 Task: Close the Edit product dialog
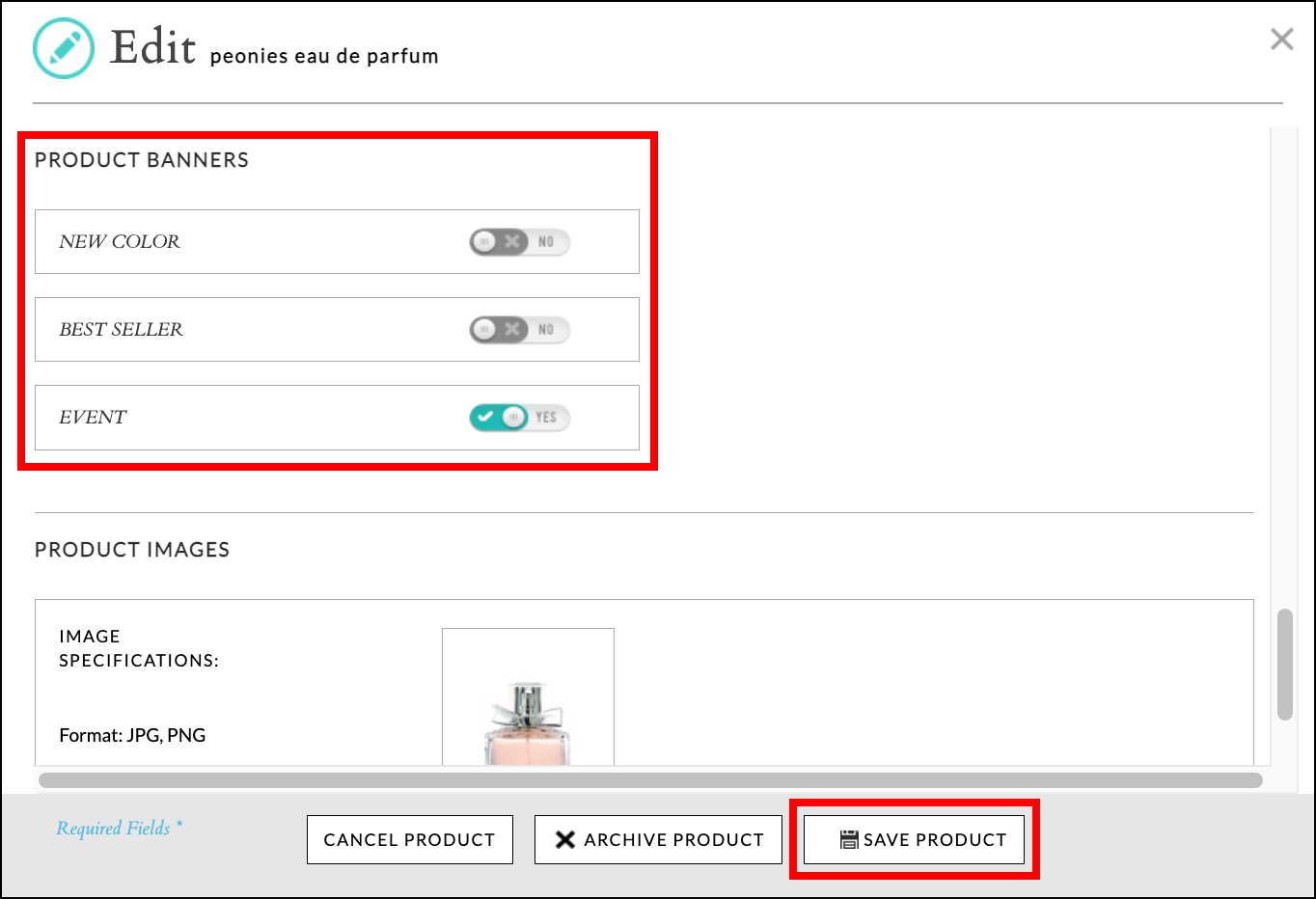[x=1281, y=39]
